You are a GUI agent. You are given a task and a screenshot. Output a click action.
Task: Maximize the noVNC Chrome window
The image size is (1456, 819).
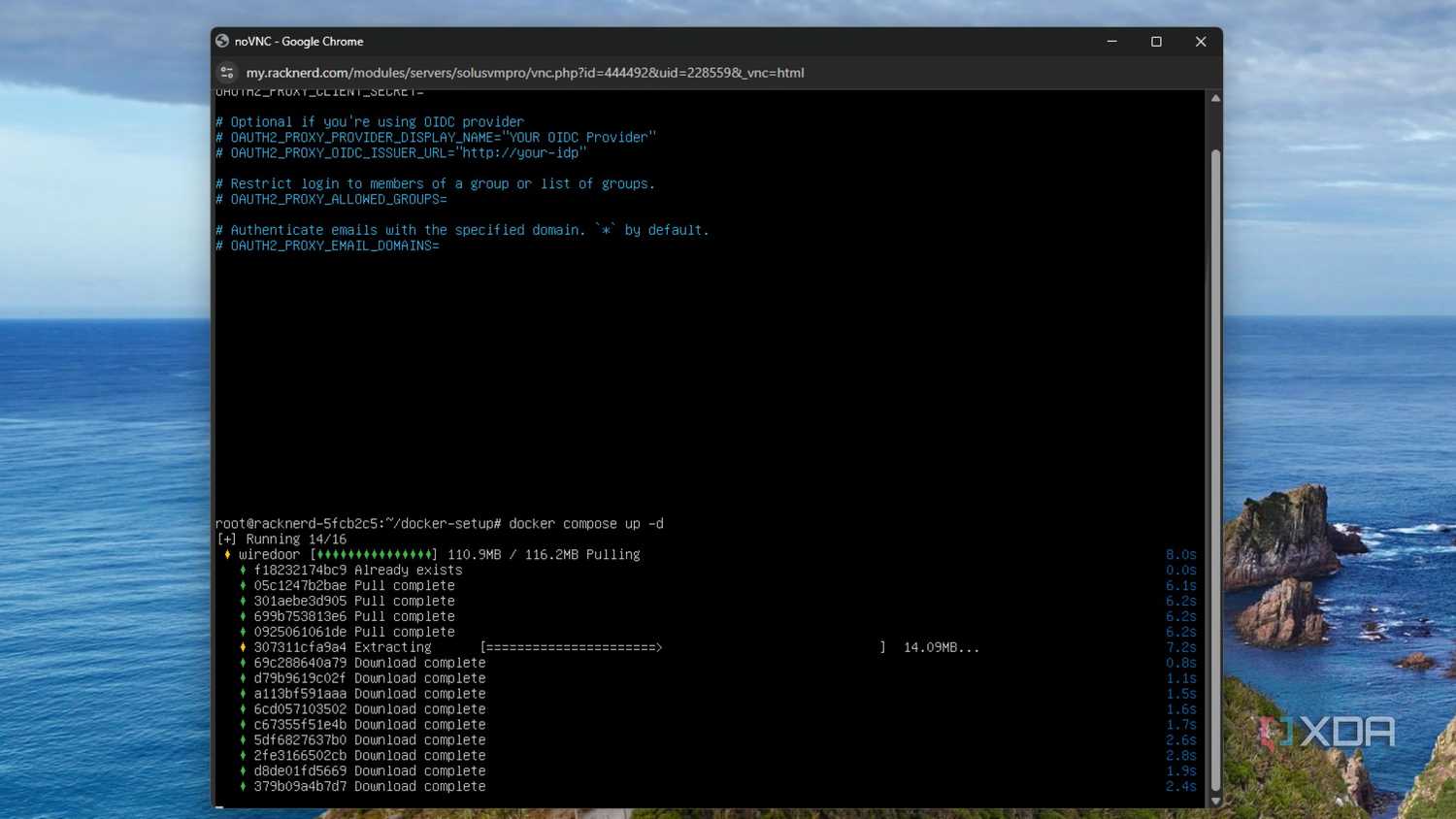1156,42
